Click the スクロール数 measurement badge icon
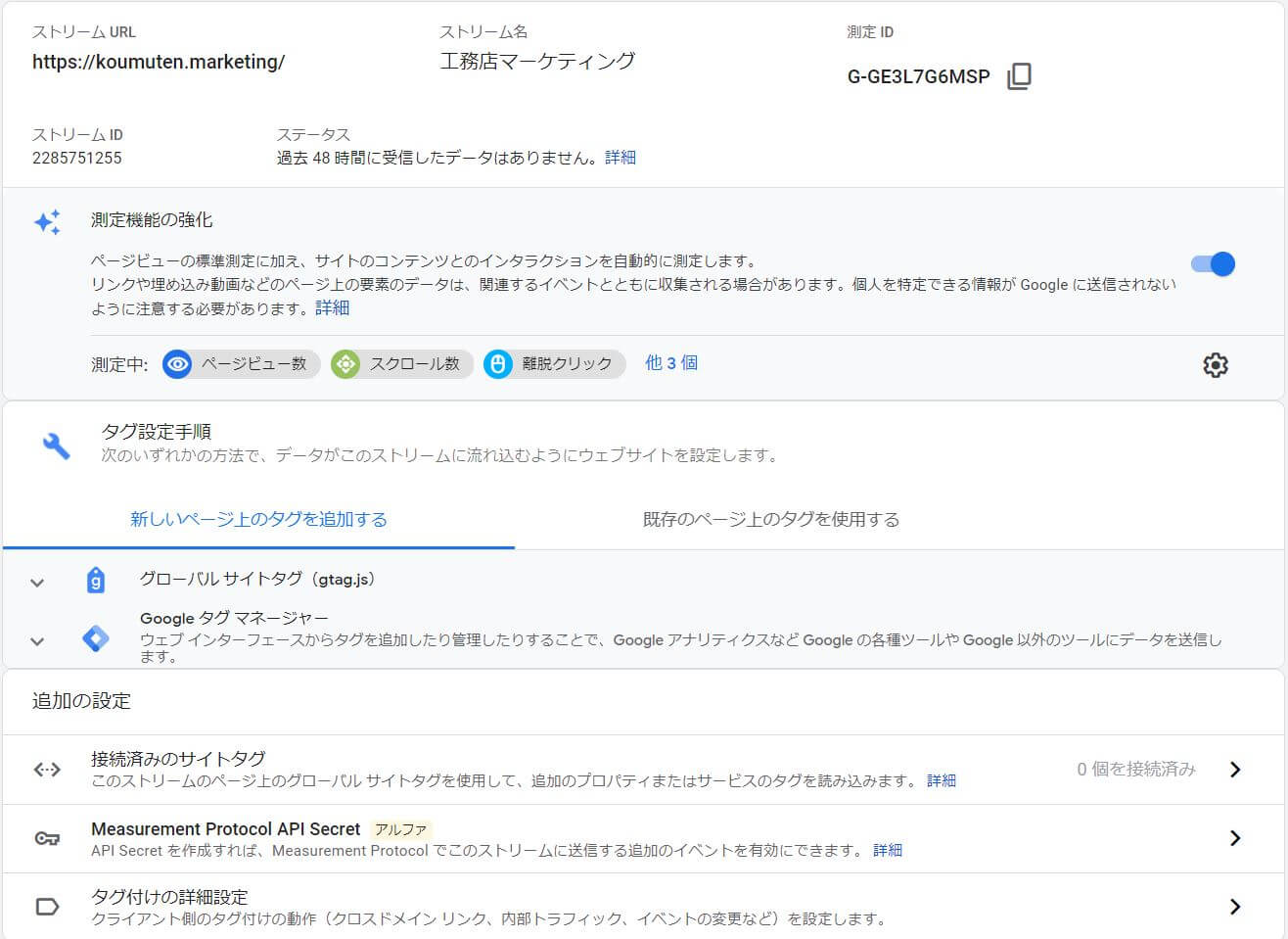The image size is (1288, 939). click(344, 363)
